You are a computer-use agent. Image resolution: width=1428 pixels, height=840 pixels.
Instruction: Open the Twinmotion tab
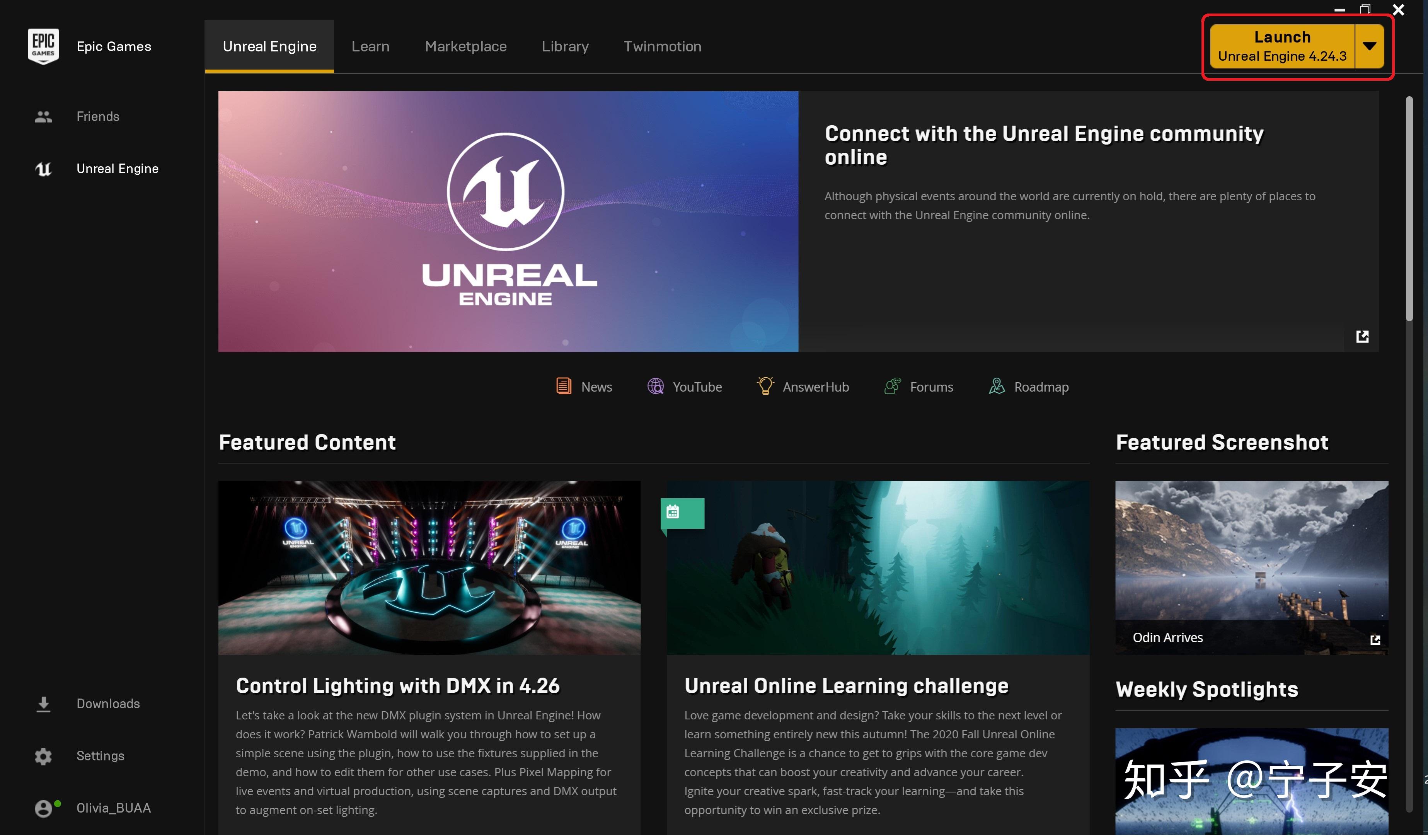tap(663, 46)
